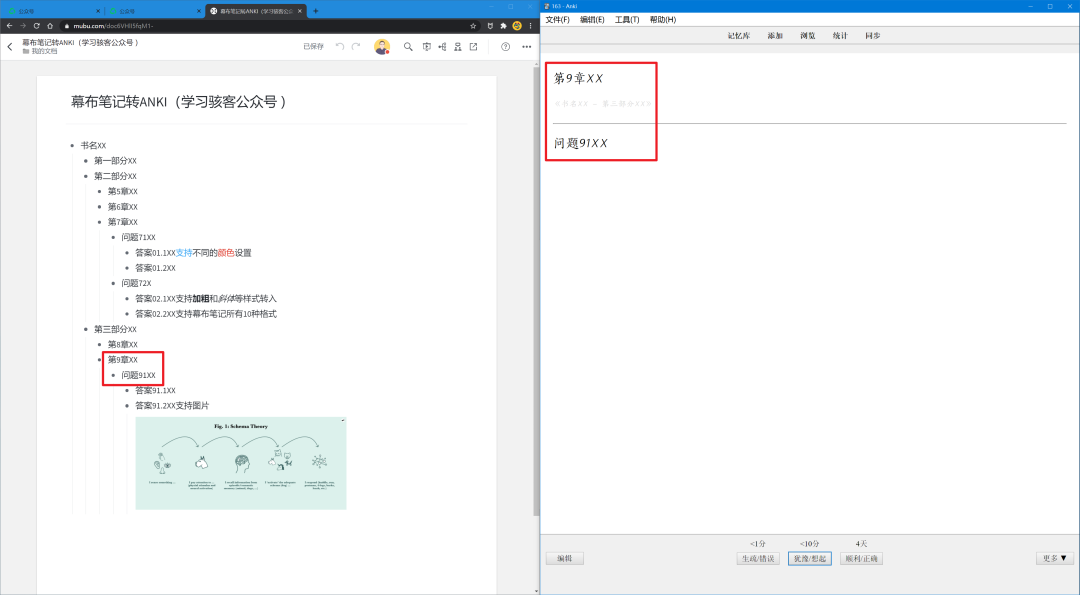
Task: Close the 幕布笔记转ANKI browser tab
Action: click(300, 11)
